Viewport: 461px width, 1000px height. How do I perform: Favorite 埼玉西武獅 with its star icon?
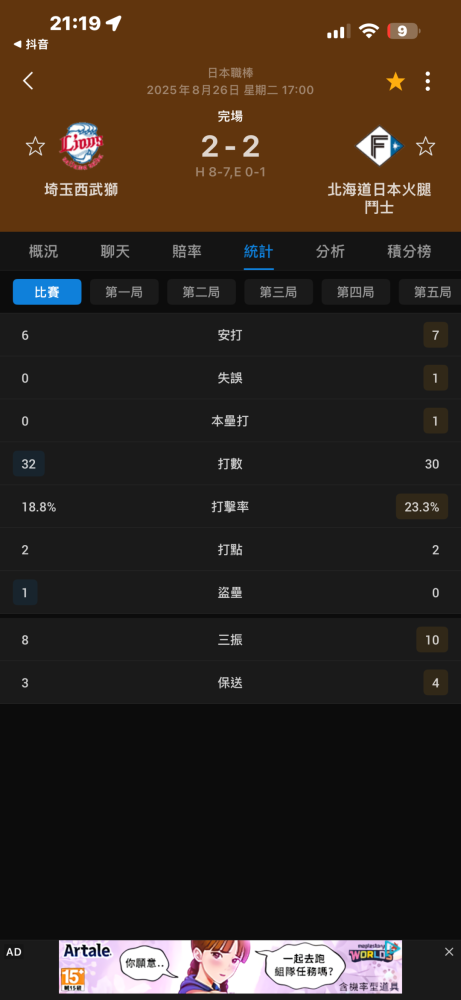35,146
